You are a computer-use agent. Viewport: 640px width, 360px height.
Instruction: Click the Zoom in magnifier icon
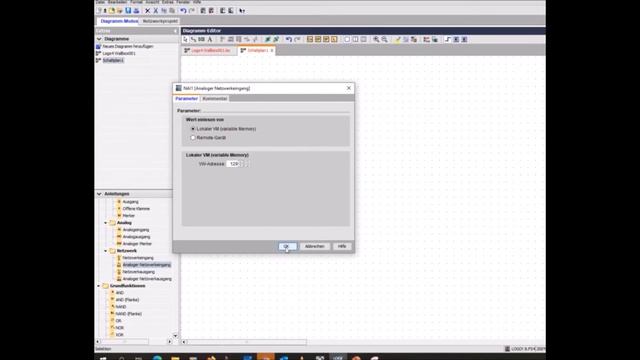pyautogui.click(x=376, y=40)
